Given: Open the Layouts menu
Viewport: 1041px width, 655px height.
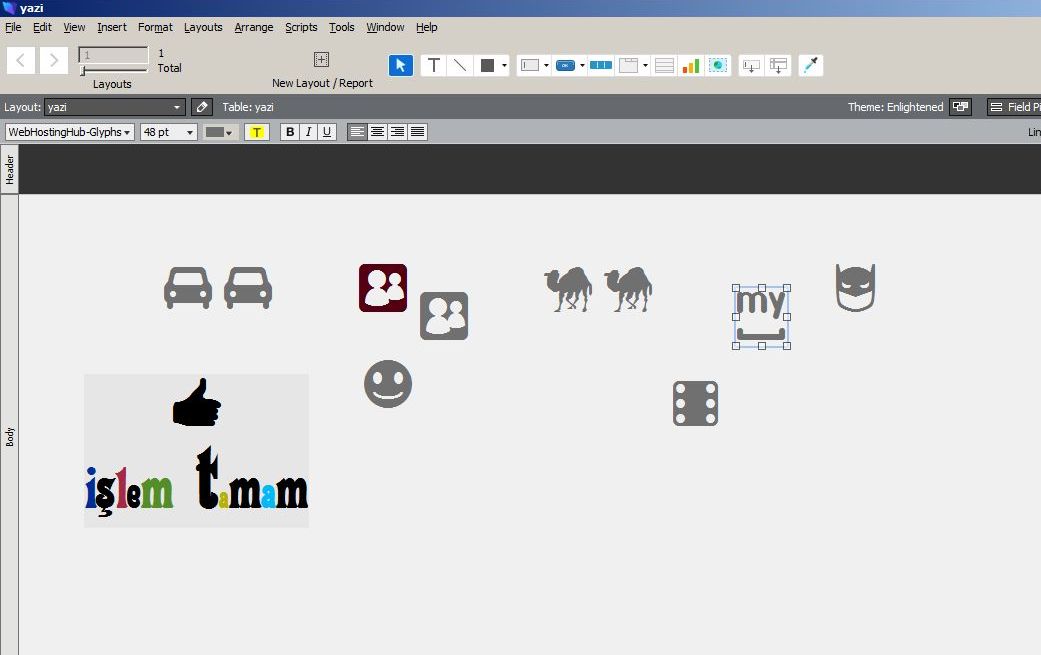Looking at the screenshot, I should coord(203,27).
